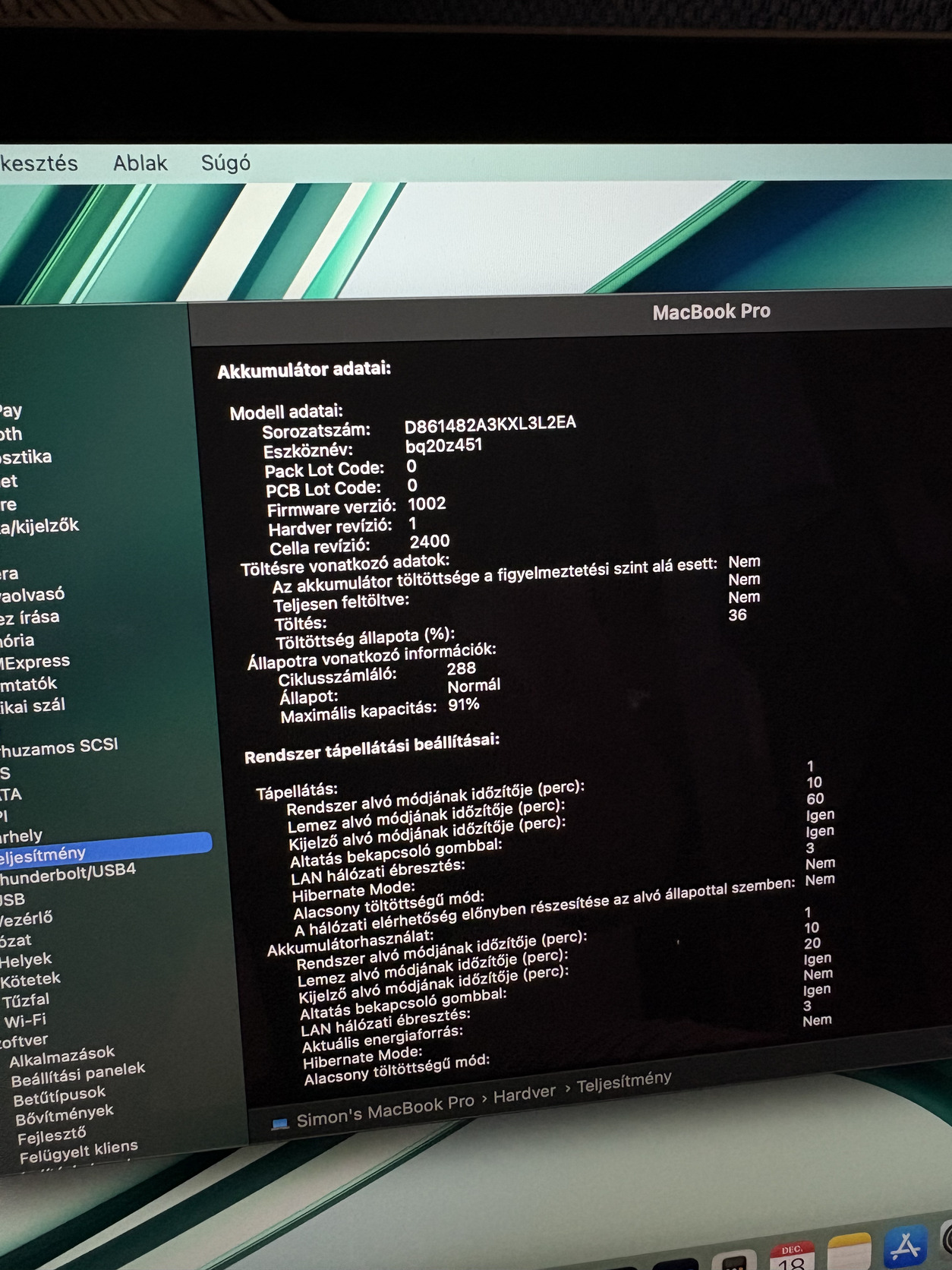This screenshot has width=952, height=1270.
Task: Select the Kamera sidebar entry
Action: (x=9, y=574)
